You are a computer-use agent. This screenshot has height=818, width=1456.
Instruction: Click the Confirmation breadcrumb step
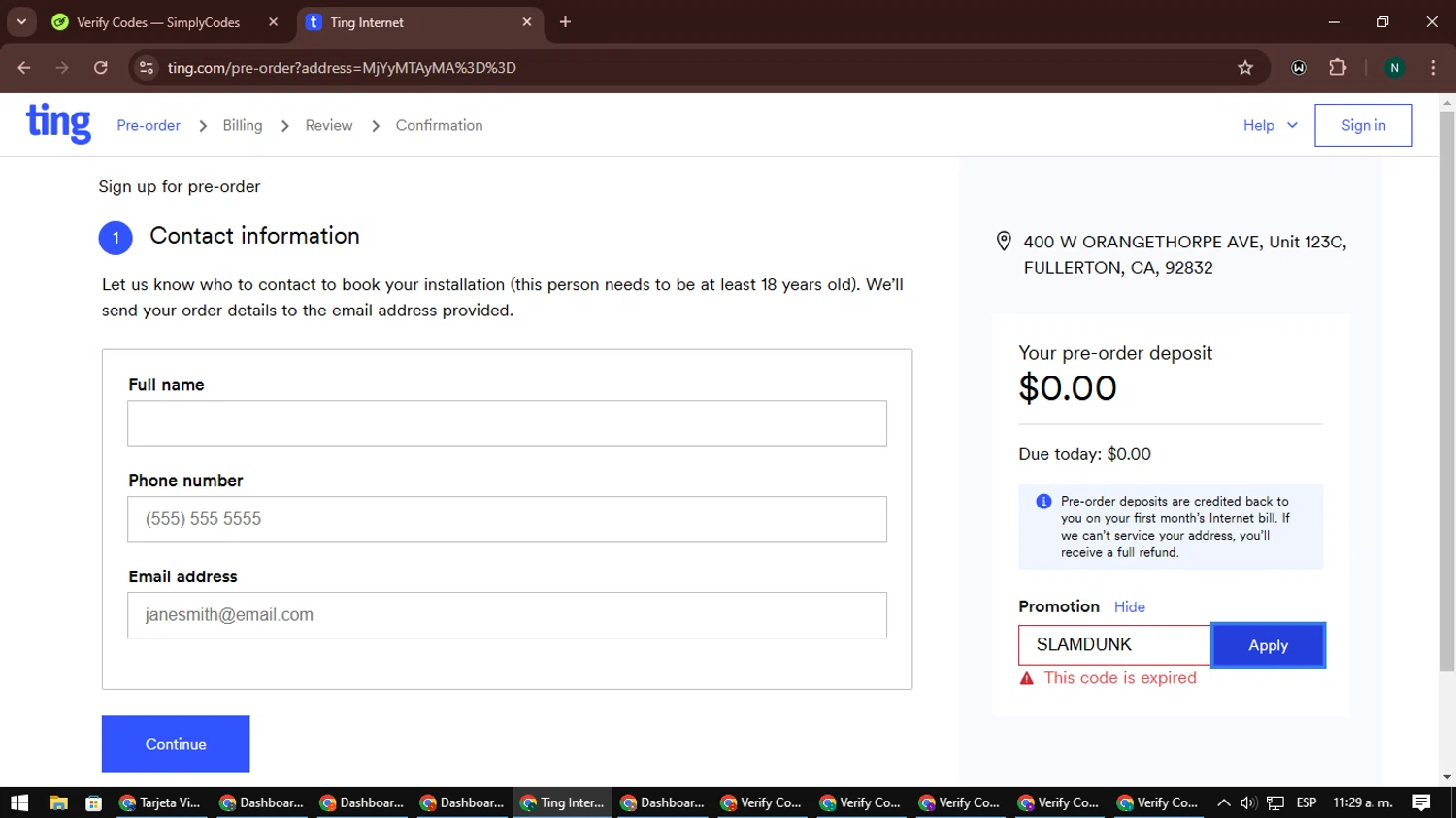439,125
